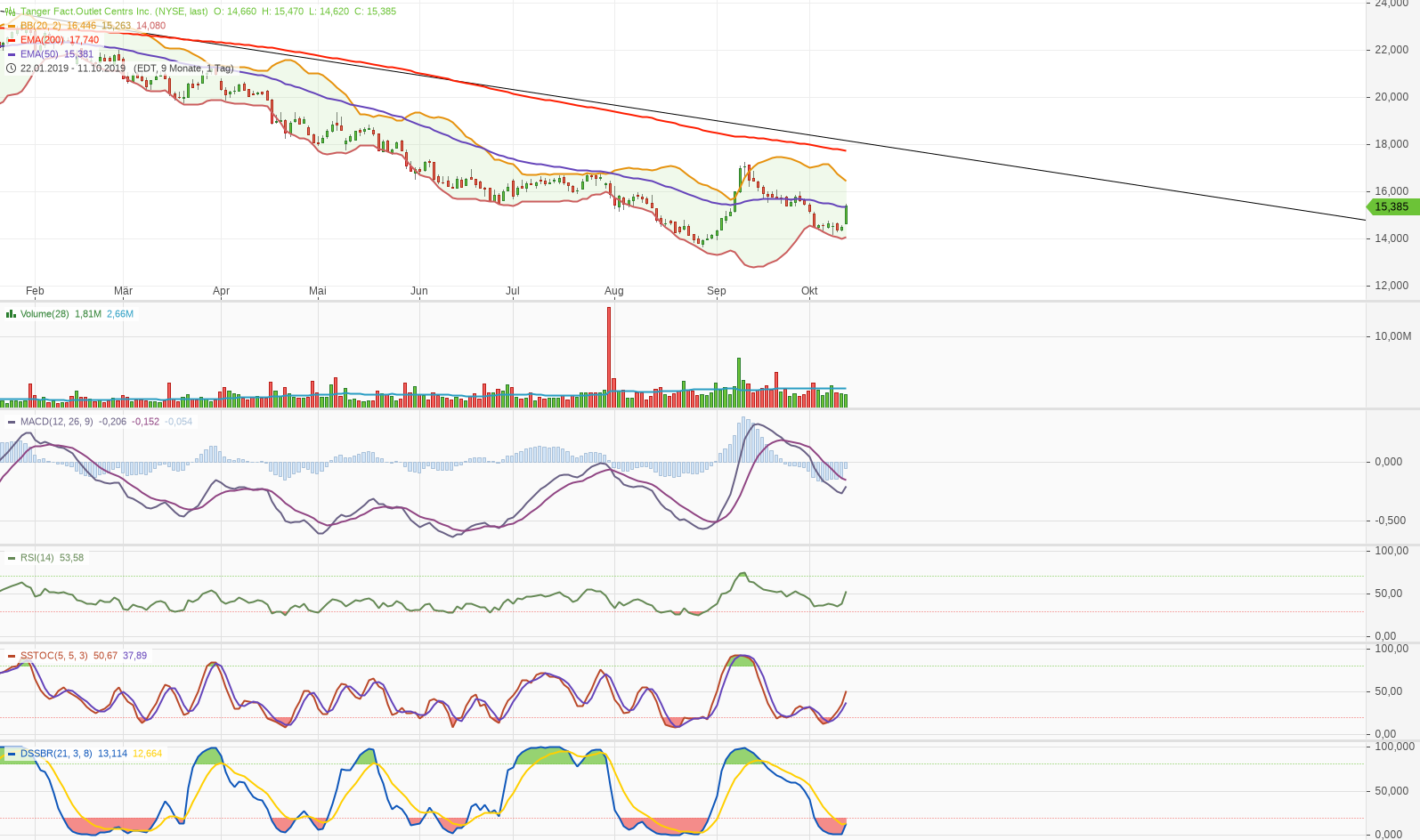Select the MACD(12, 26, 9) indicator label
The image size is (1420, 840).
coord(56,422)
